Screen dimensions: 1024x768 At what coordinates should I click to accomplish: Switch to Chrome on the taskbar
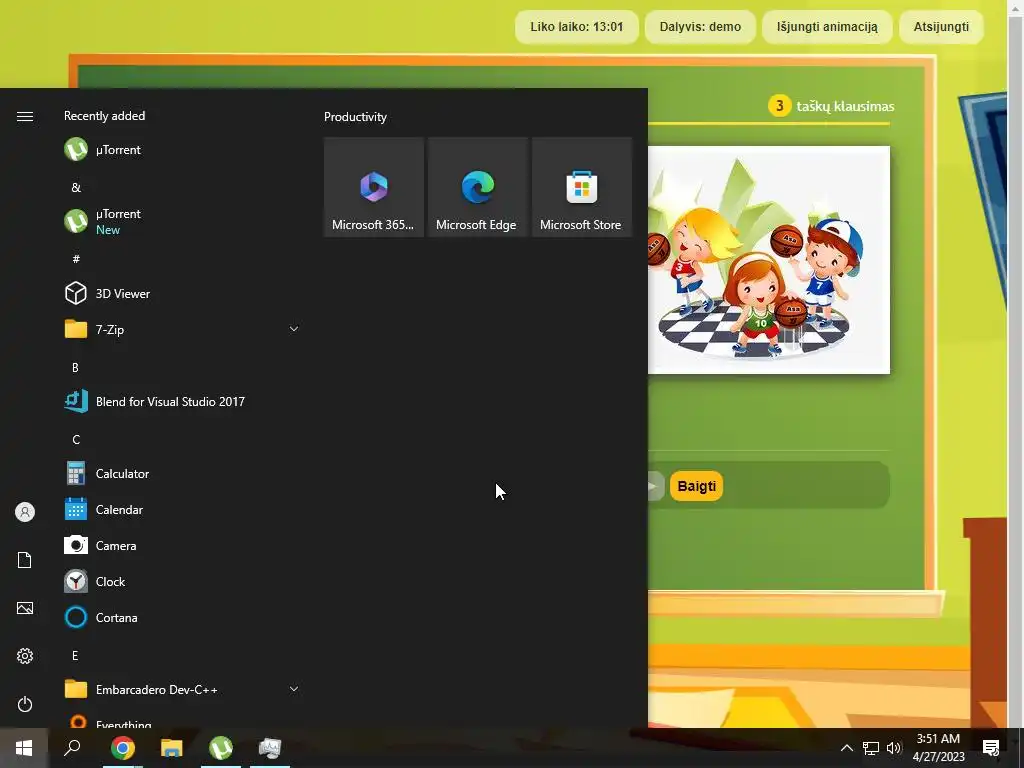(123, 748)
